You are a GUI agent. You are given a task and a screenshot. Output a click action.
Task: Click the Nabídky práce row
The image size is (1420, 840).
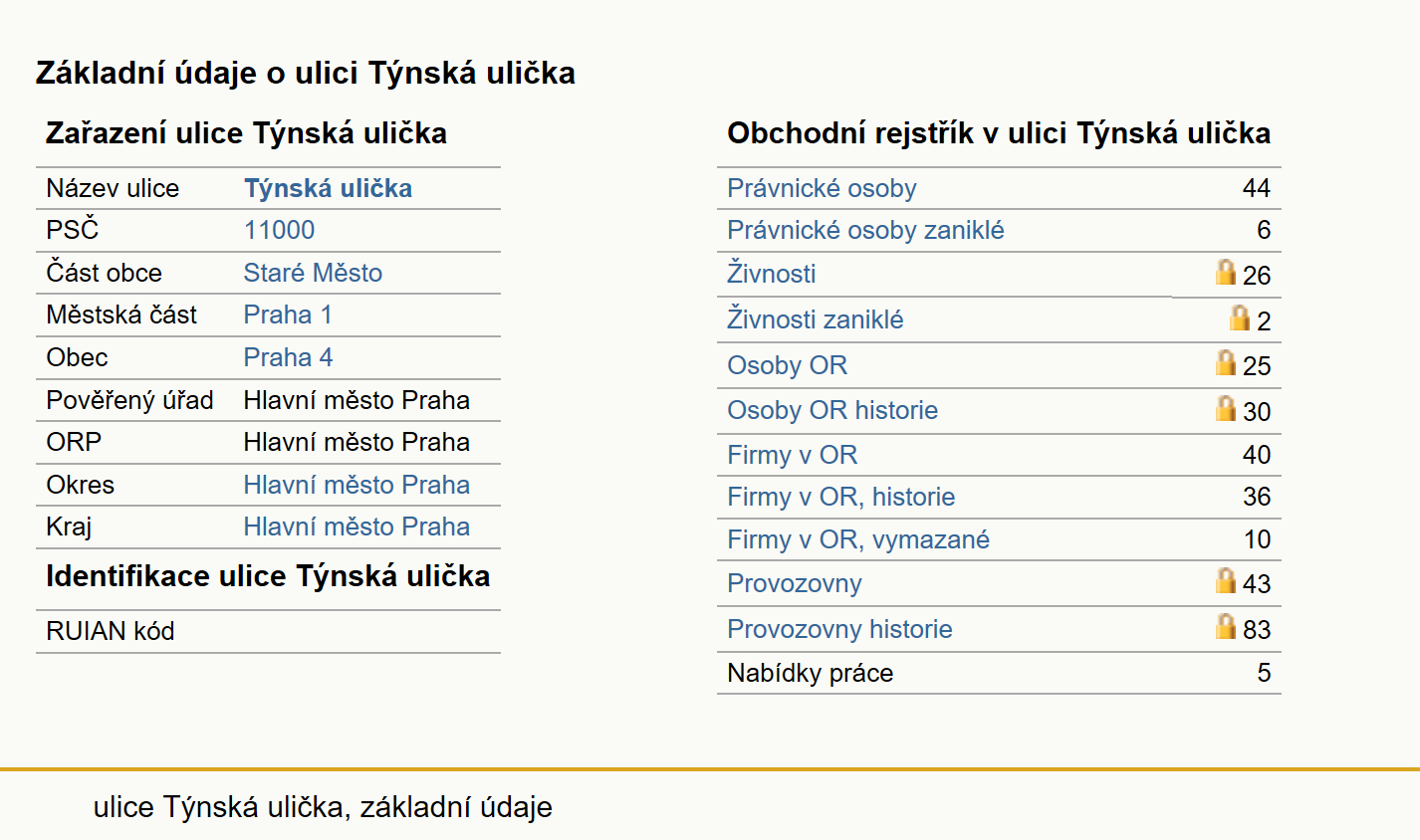coord(999,673)
